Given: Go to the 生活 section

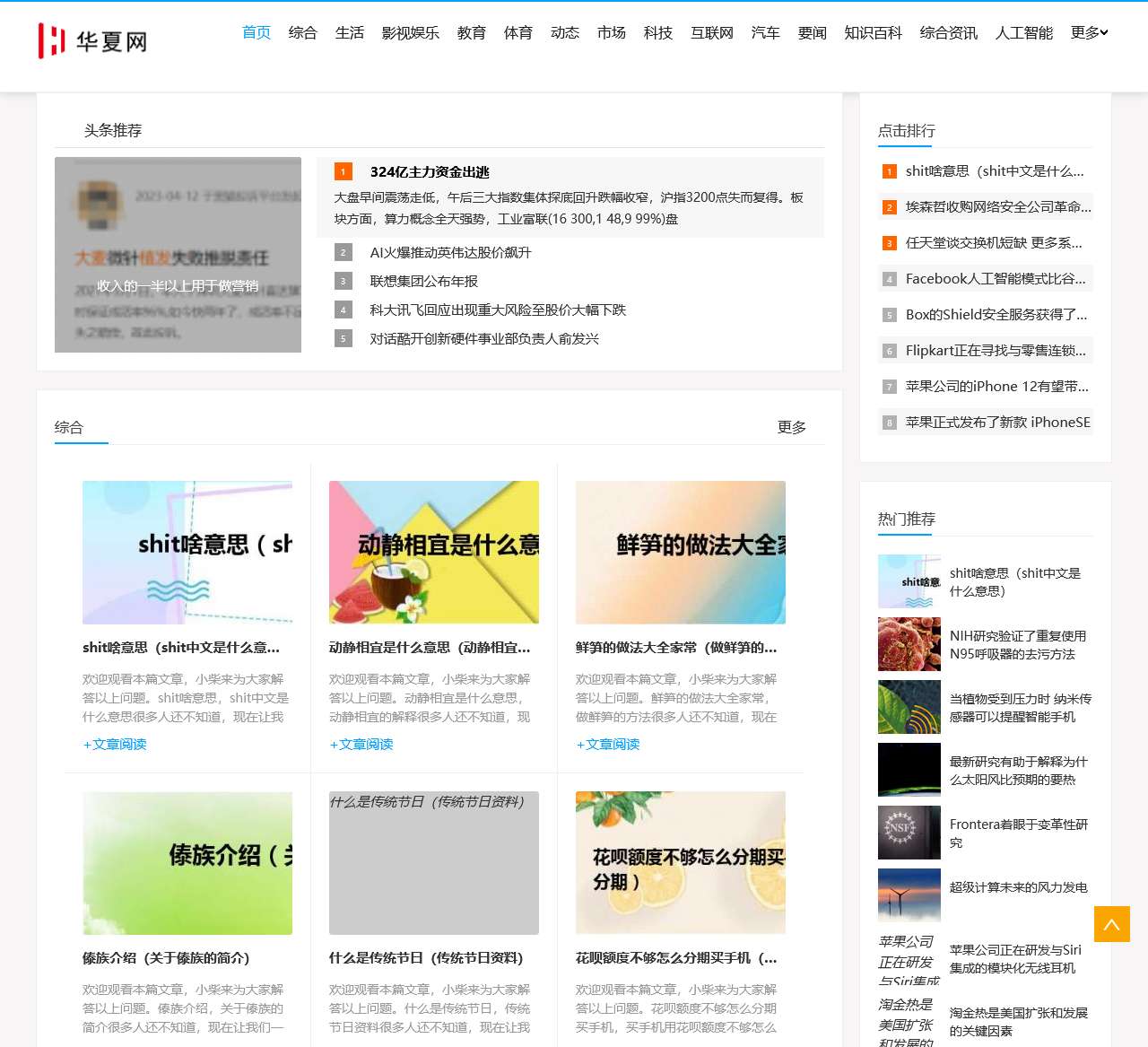Looking at the screenshot, I should point(350,32).
